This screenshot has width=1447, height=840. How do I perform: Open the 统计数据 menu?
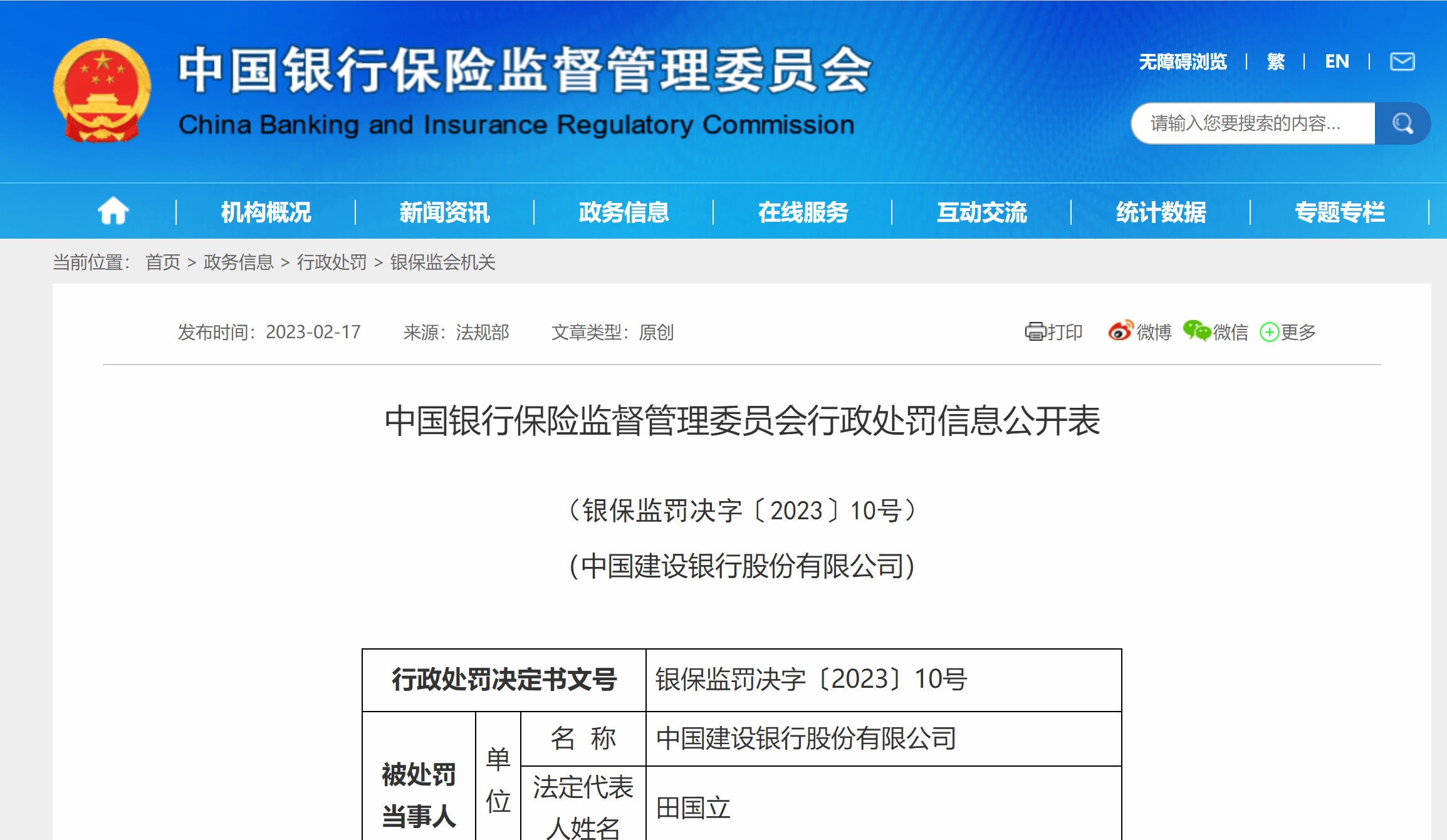click(x=1161, y=212)
